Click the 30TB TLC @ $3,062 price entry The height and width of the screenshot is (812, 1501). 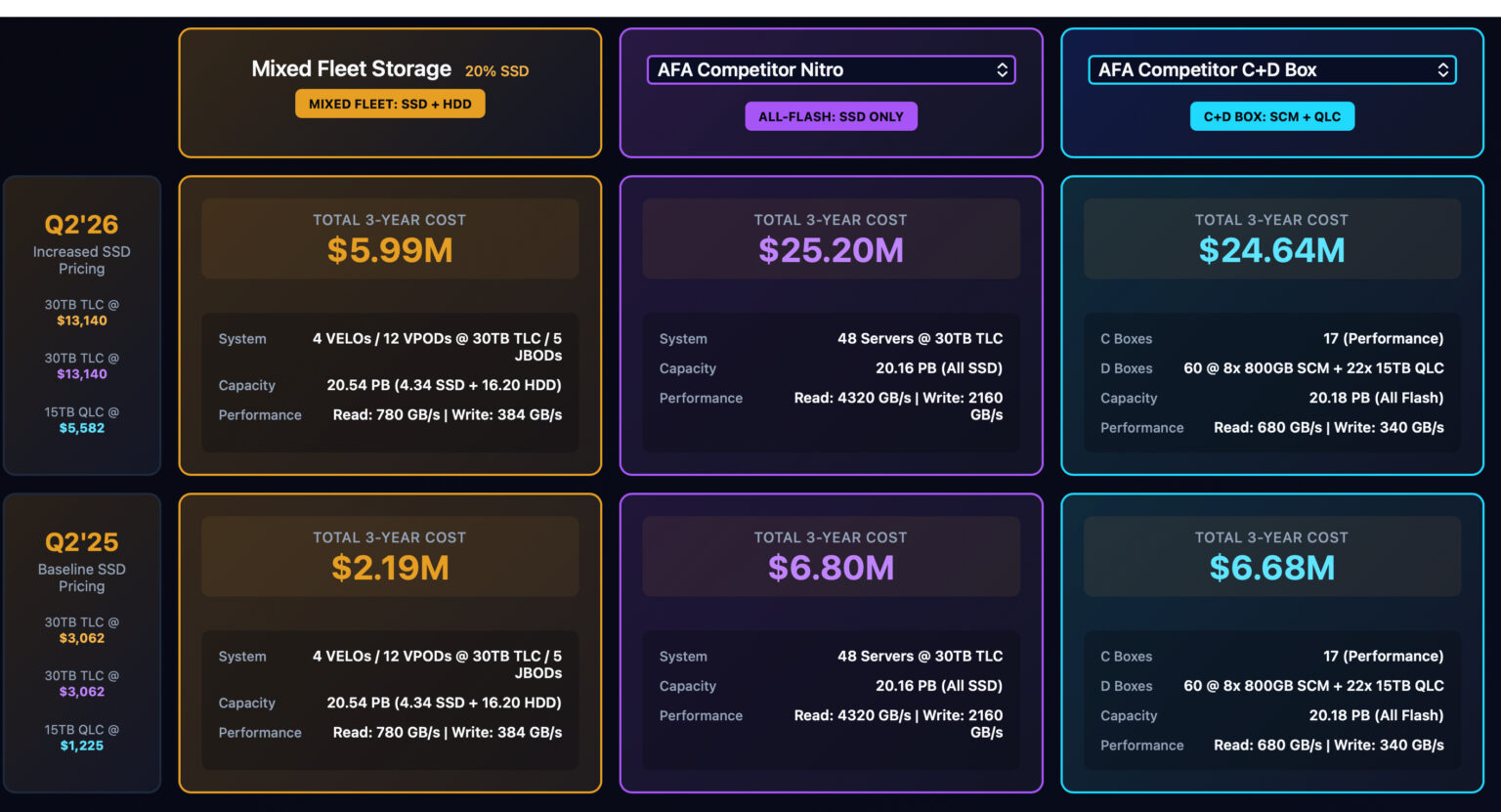[x=82, y=629]
